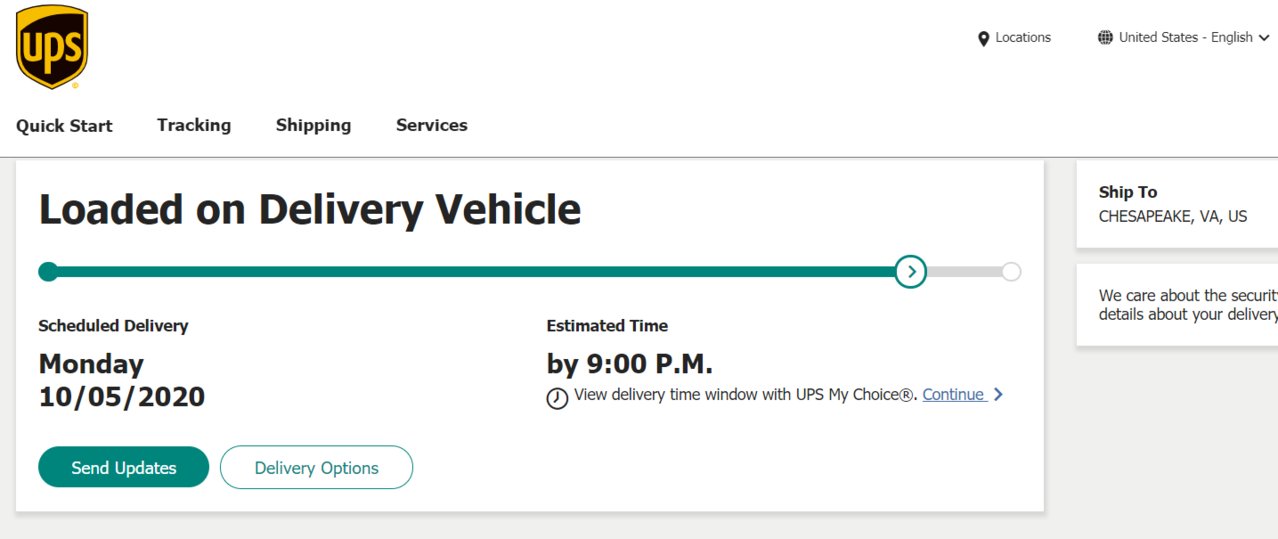Click the UPS shield logo
This screenshot has height=539, width=1278.
(52, 46)
